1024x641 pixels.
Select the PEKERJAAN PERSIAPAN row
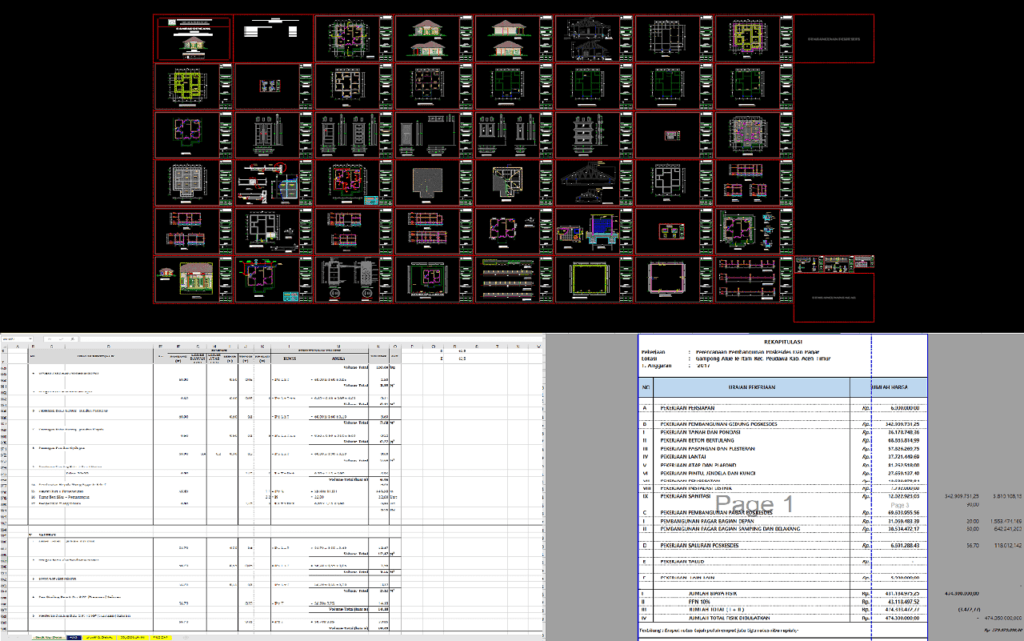click(x=700, y=406)
